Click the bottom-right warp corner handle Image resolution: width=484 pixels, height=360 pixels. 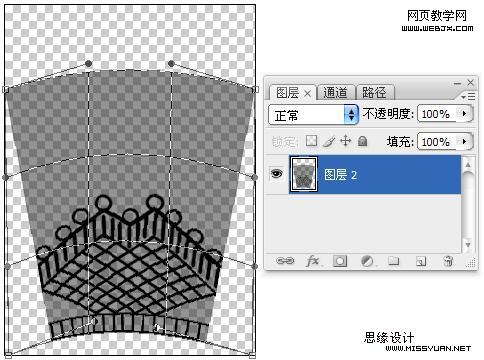[x=252, y=354]
